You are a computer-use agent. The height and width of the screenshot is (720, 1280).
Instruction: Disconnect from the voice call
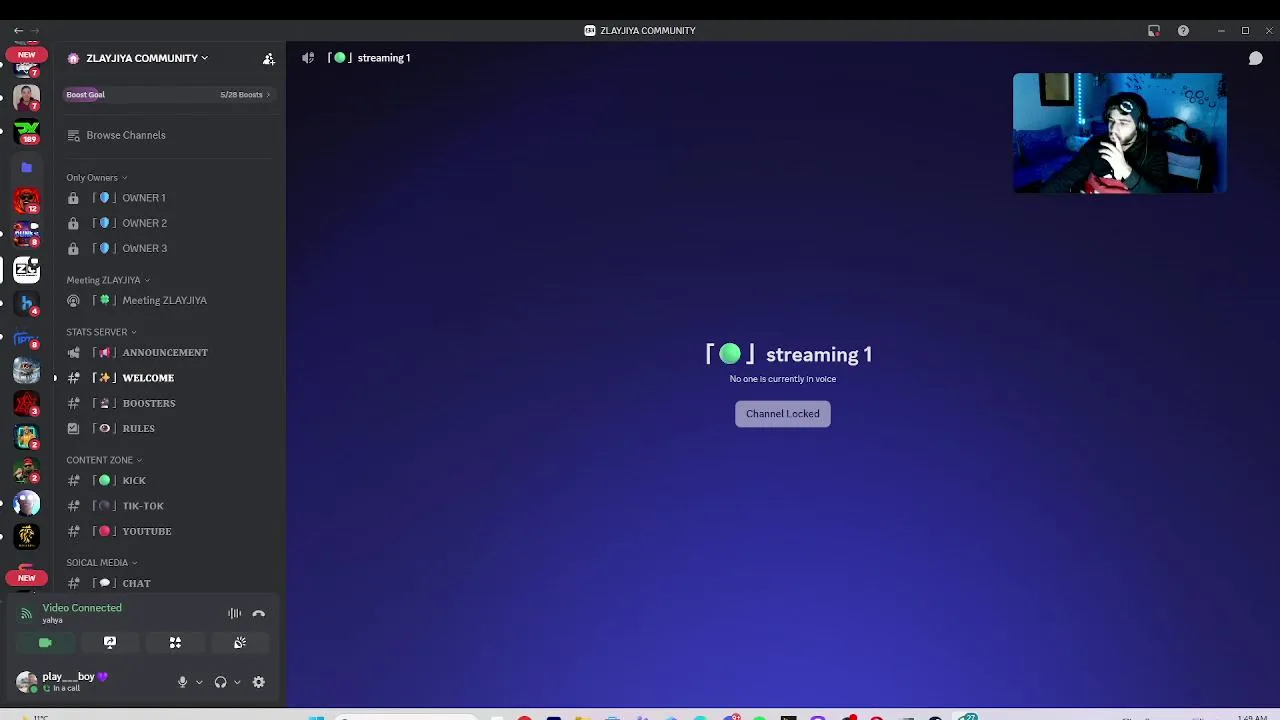259,614
